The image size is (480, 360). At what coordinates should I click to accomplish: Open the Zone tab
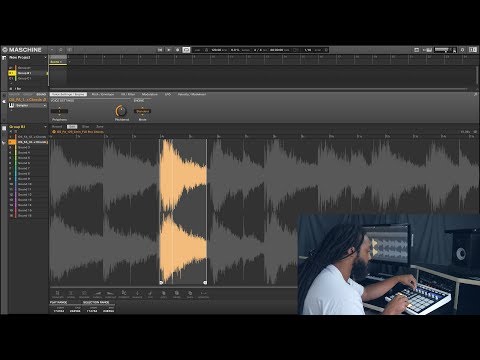(100, 127)
